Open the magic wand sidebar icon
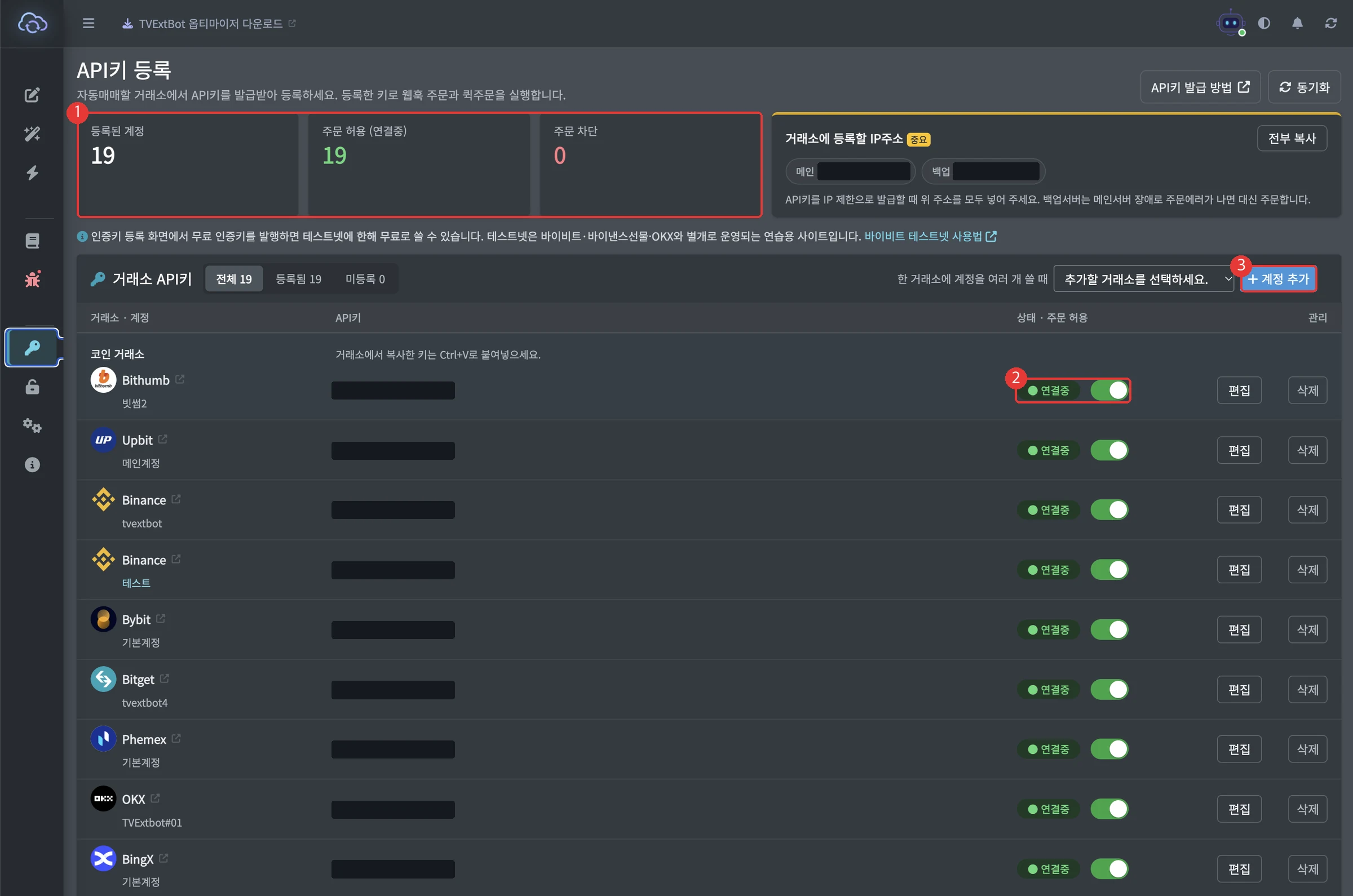This screenshot has height=896, width=1353. coord(32,134)
